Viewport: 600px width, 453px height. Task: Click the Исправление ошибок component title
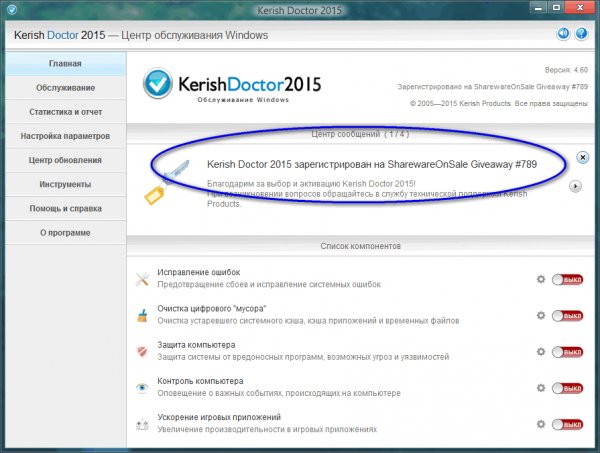[x=199, y=272]
